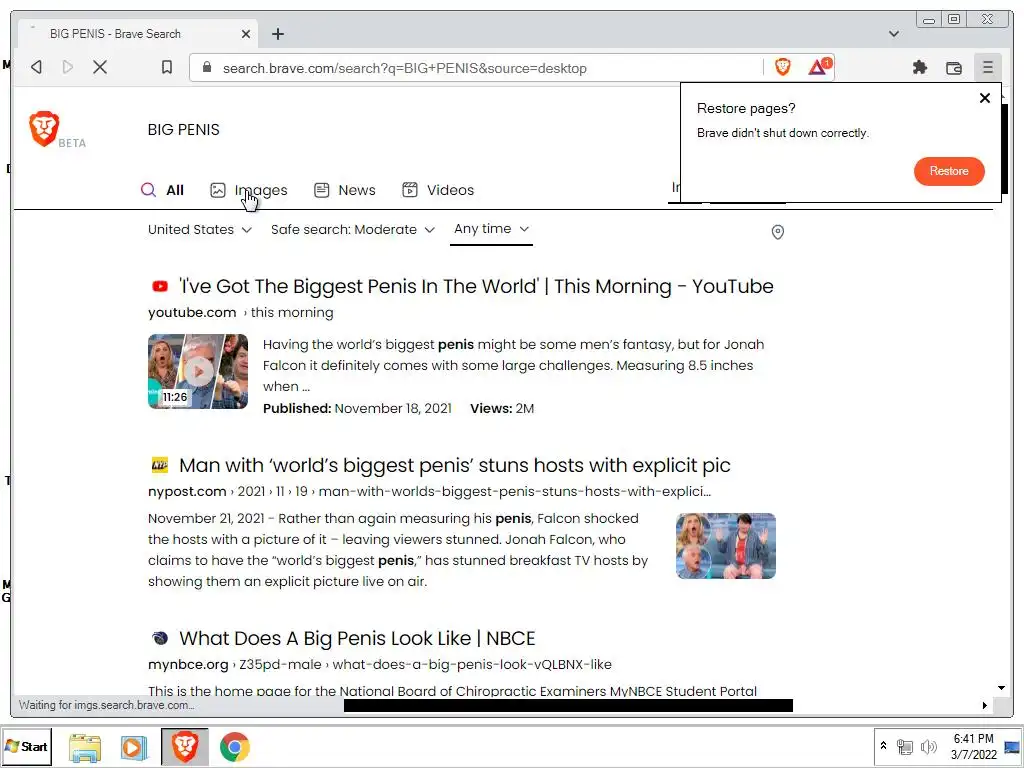Click the horizontal scrollbar right arrow

pos(985,705)
